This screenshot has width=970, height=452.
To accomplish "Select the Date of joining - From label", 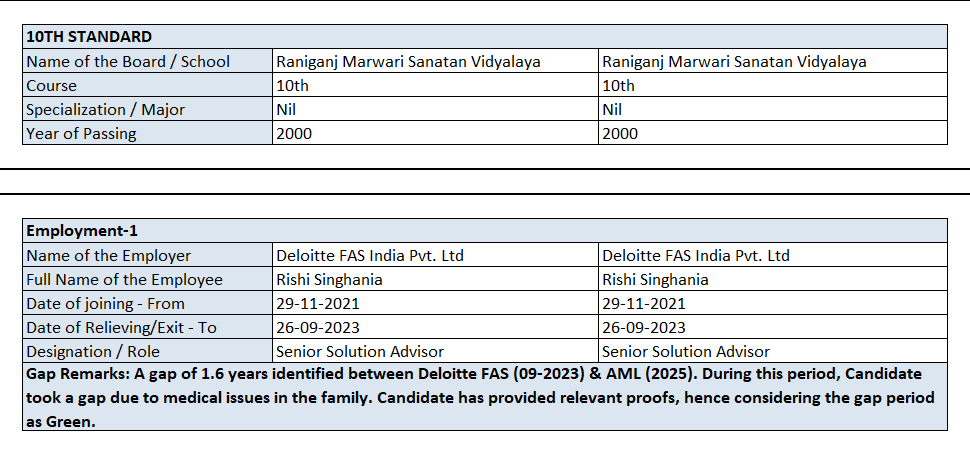I will coord(105,303).
